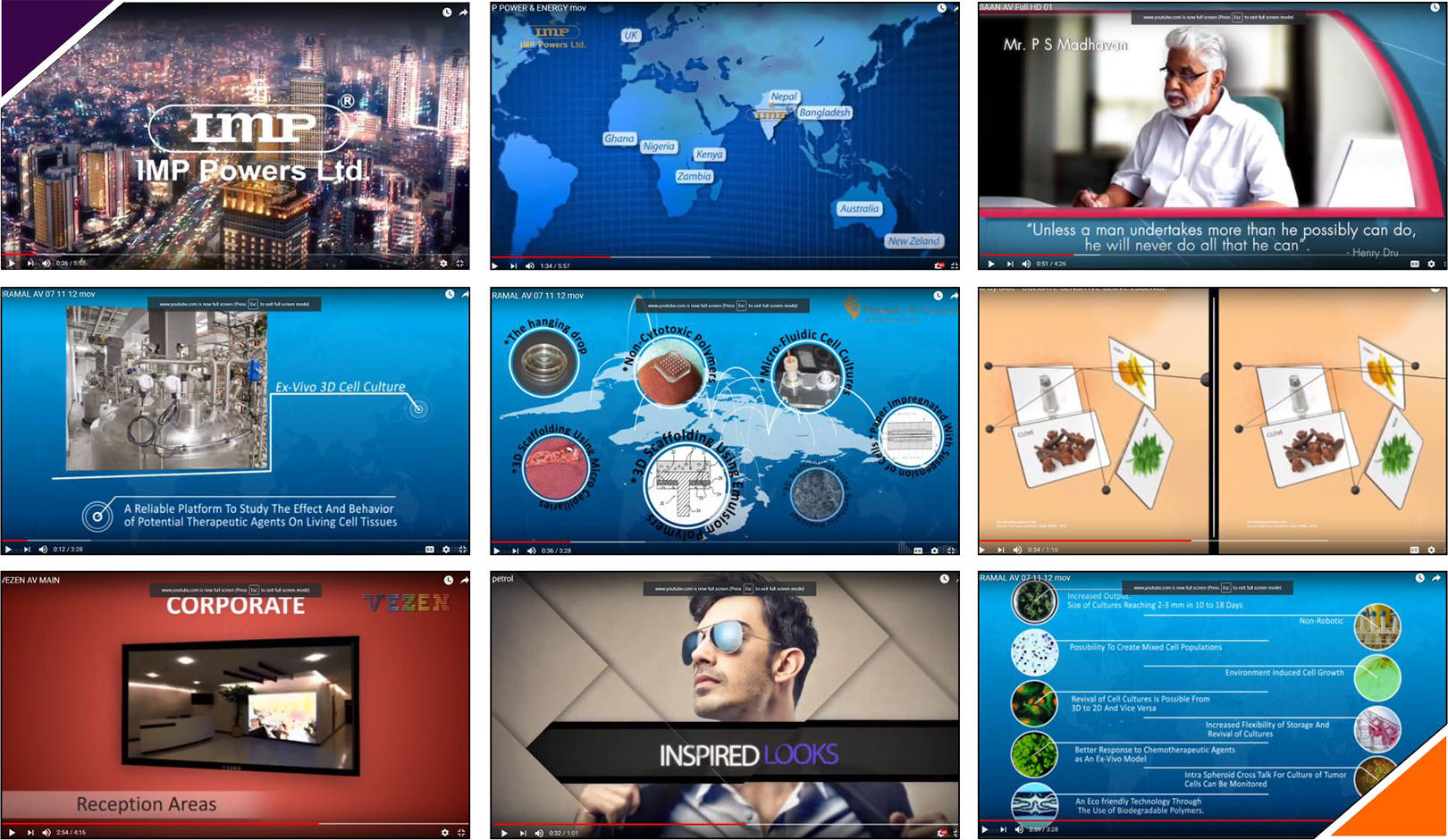Skip to next in hanging drop scaffolding video

(515, 550)
